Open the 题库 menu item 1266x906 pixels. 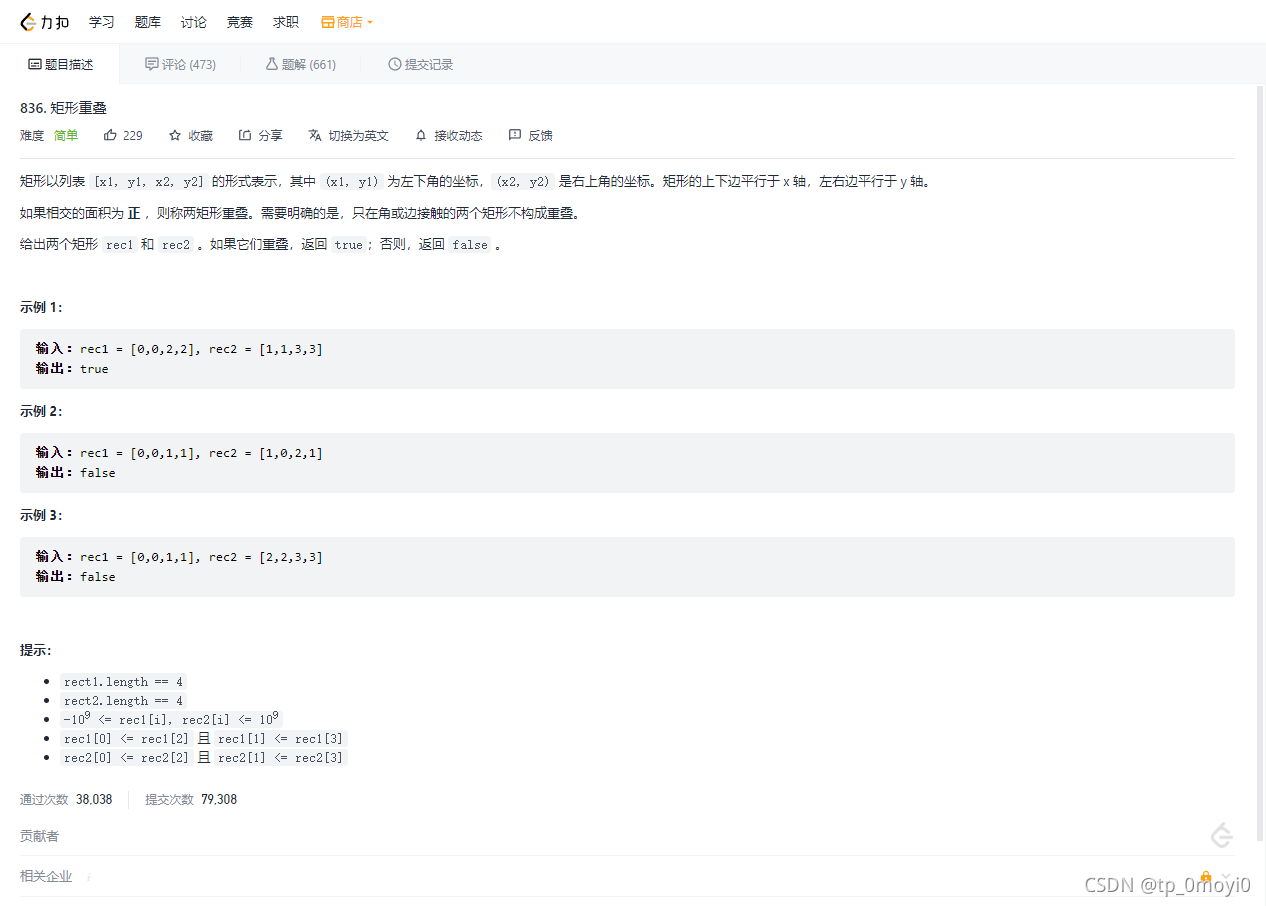147,21
